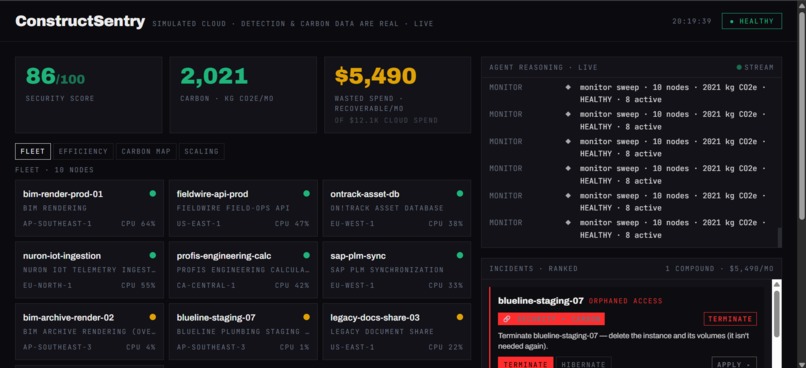Click the link icon in the Security + Carbon badge
This screenshot has width=806, height=368.
(x=506, y=319)
